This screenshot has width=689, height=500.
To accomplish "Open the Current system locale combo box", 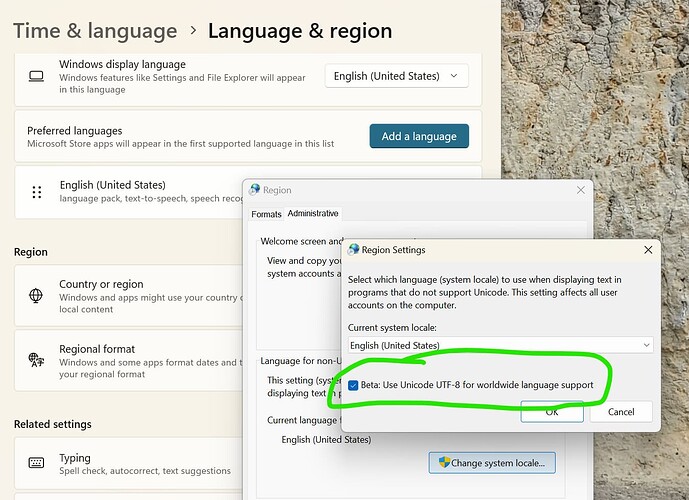I will tap(500, 345).
